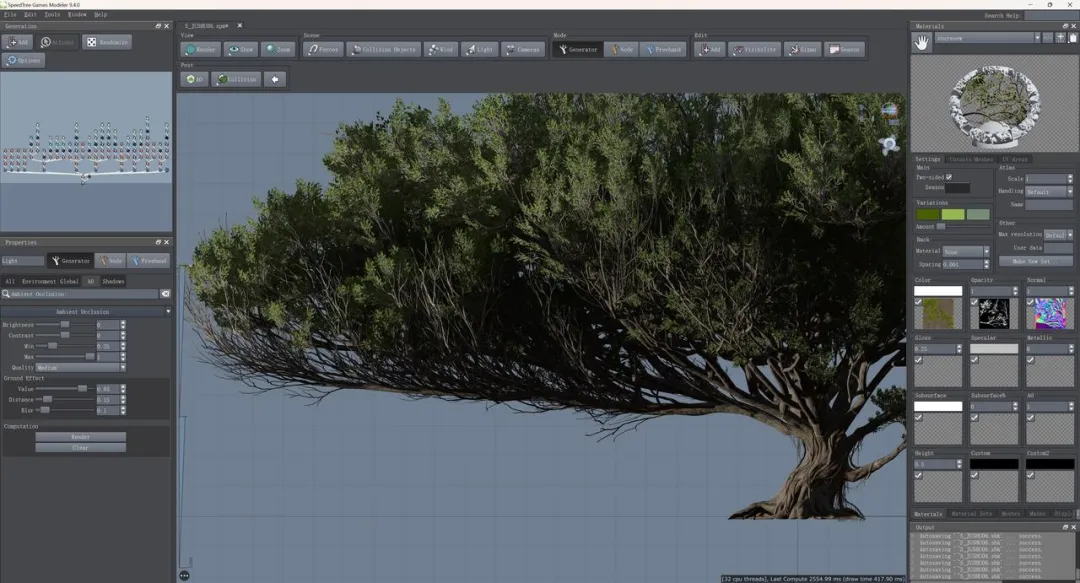This screenshot has width=1080, height=583.
Task: Click the Forces tool in Scene toolbar
Action: pyautogui.click(x=324, y=49)
